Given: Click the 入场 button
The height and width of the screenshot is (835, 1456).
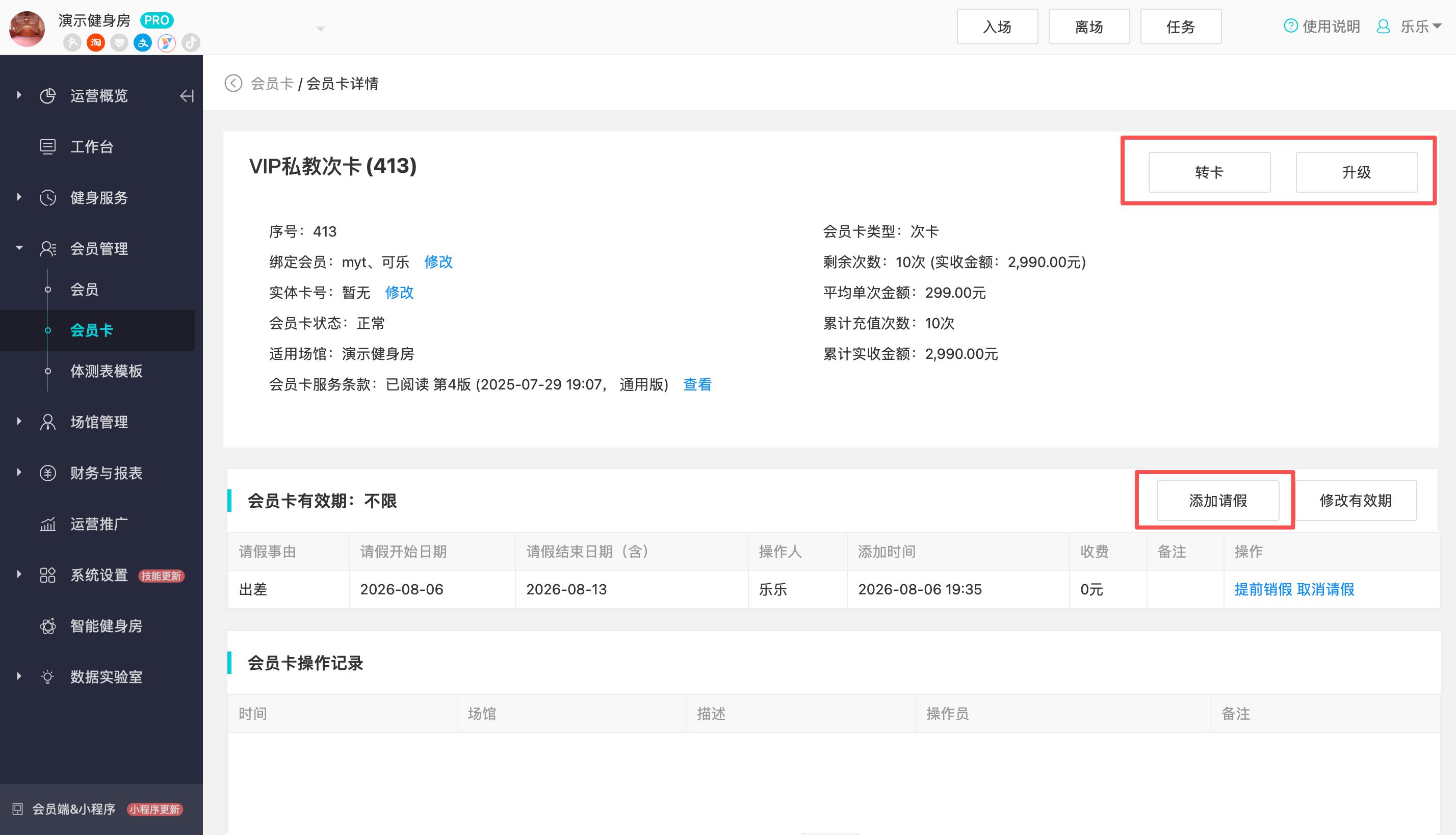Looking at the screenshot, I should [997, 27].
